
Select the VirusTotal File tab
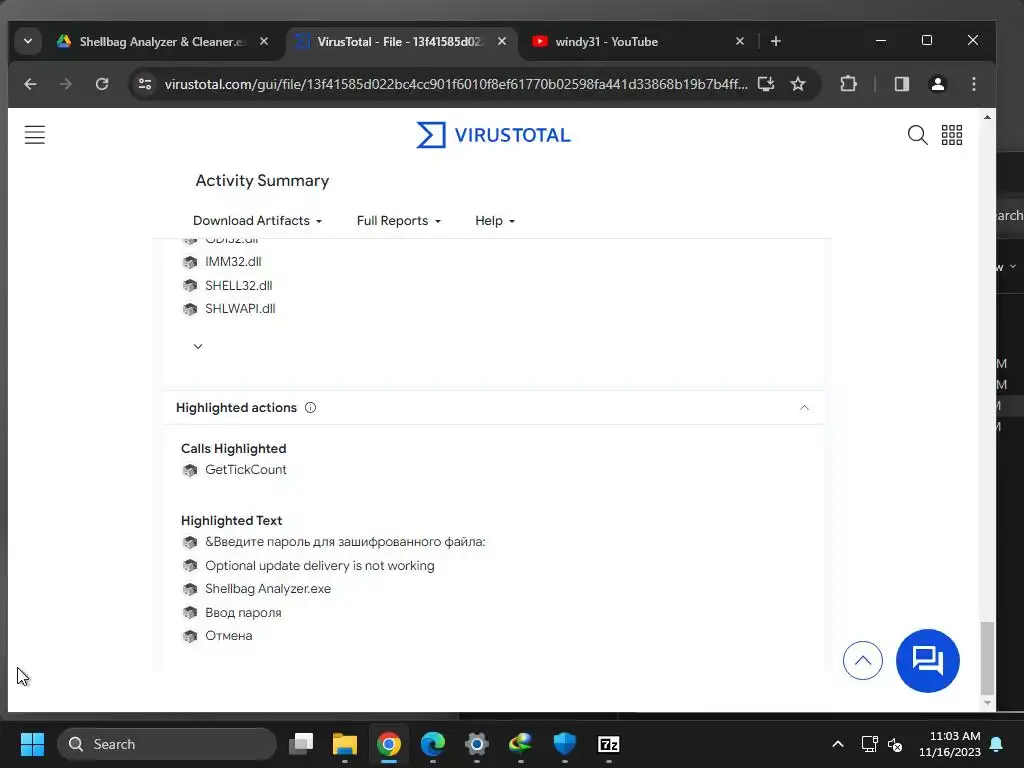point(400,42)
